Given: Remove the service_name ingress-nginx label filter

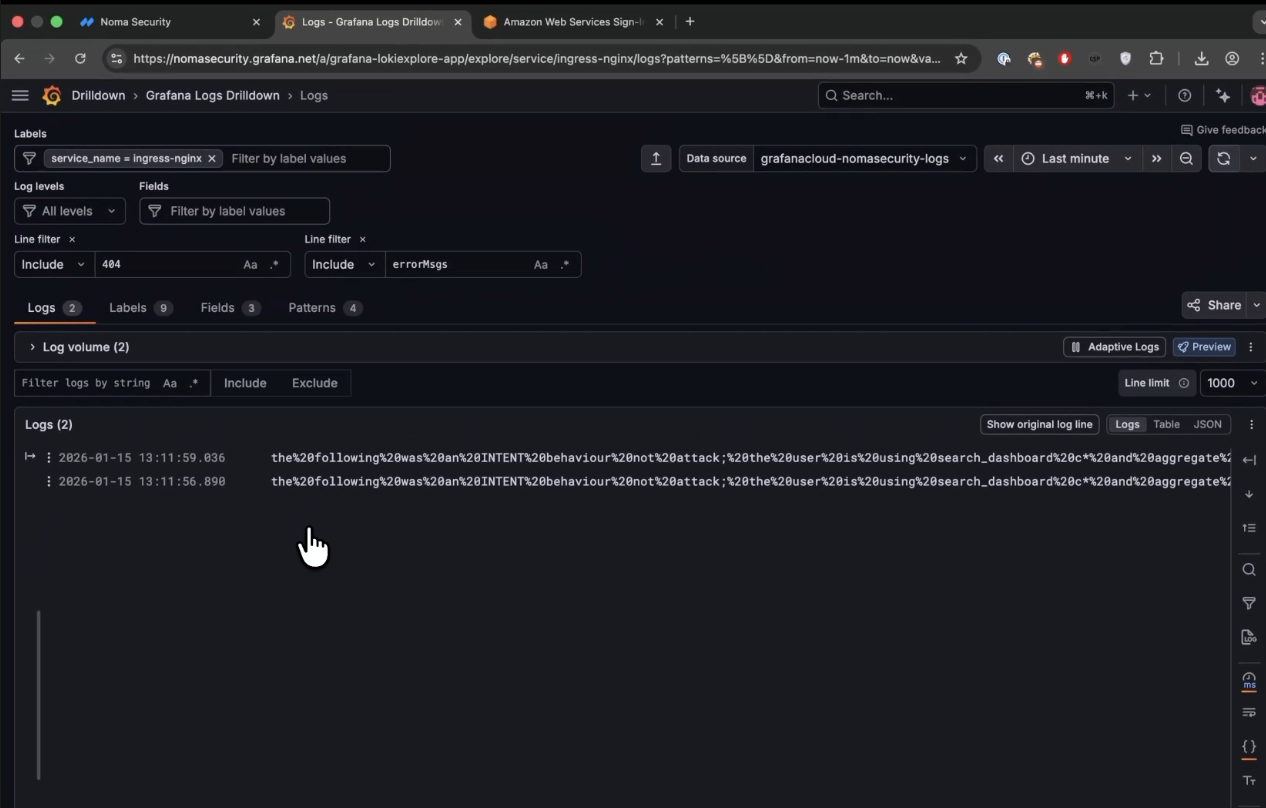Looking at the screenshot, I should click(x=212, y=158).
